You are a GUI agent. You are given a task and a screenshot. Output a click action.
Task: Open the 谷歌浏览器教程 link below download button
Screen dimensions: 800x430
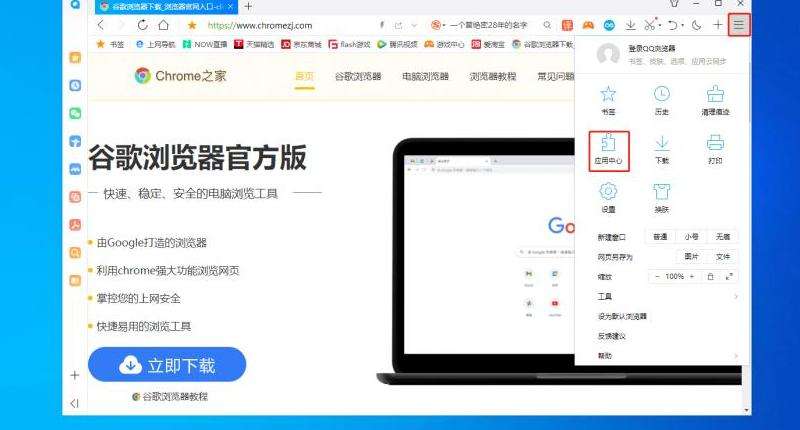click(x=170, y=396)
